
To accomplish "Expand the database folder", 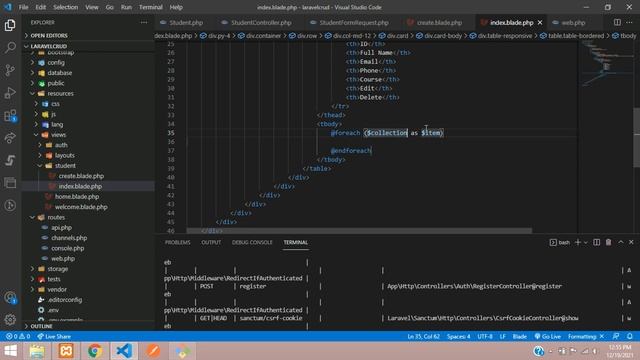I will pos(88,73).
